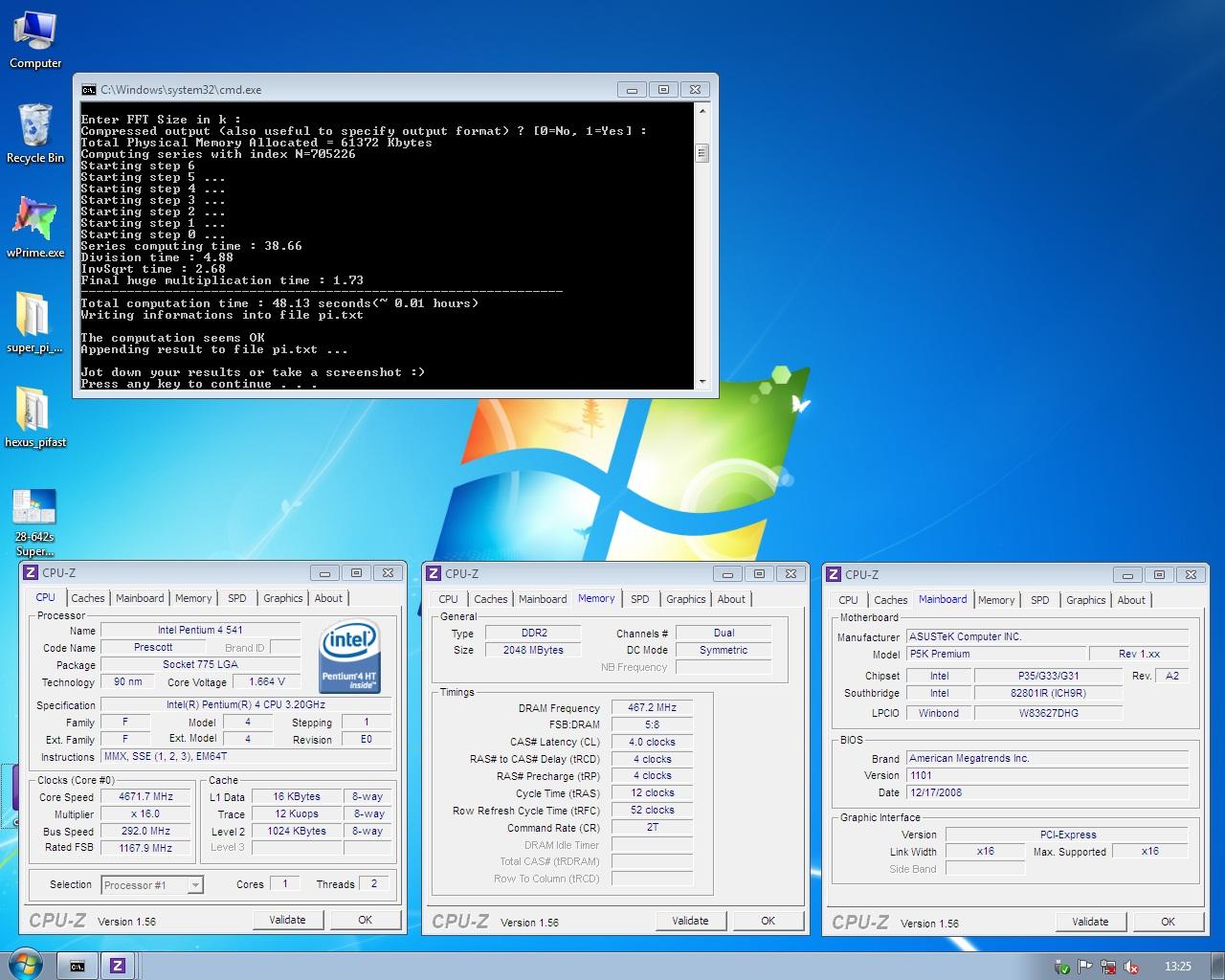Click the cmd scrollbar down arrow
This screenshot has height=980, width=1225.
(x=702, y=381)
